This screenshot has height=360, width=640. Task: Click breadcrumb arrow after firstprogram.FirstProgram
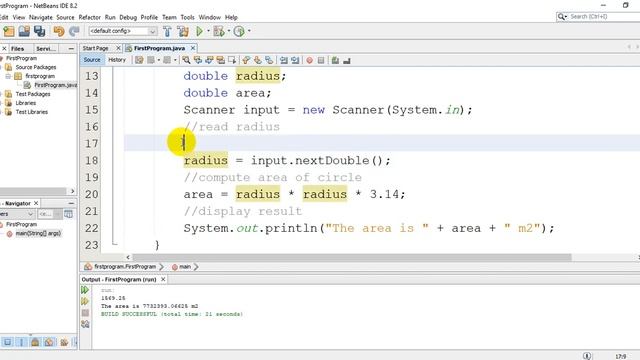pyautogui.click(x=161, y=267)
